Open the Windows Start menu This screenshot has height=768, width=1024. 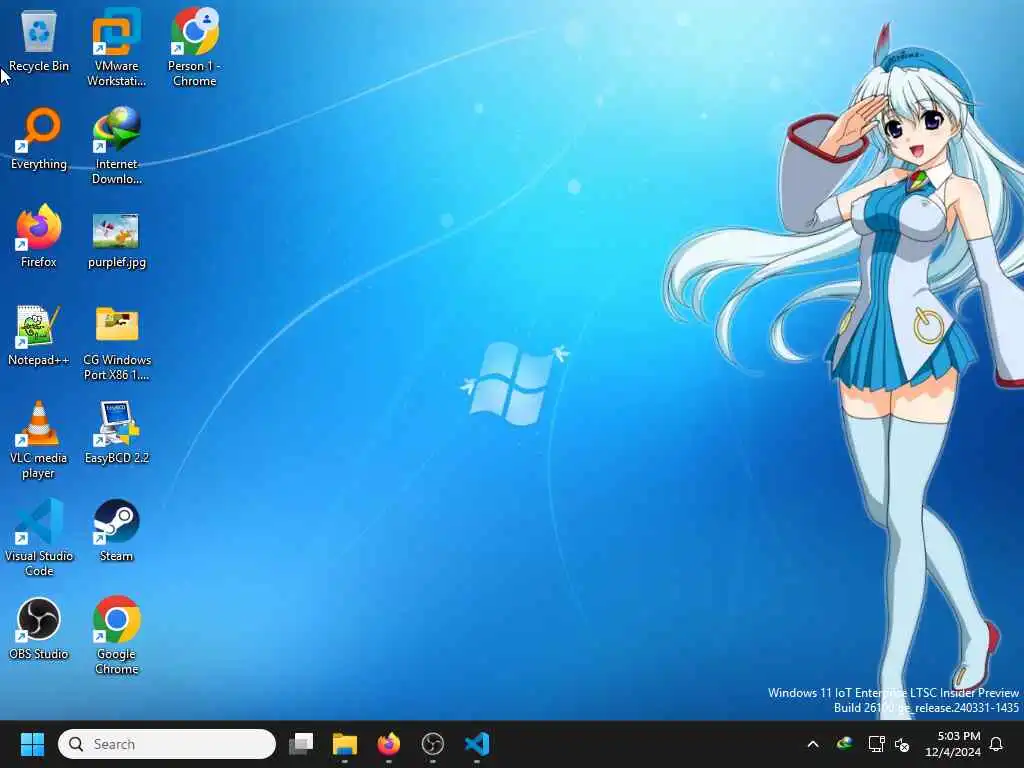pos(32,744)
